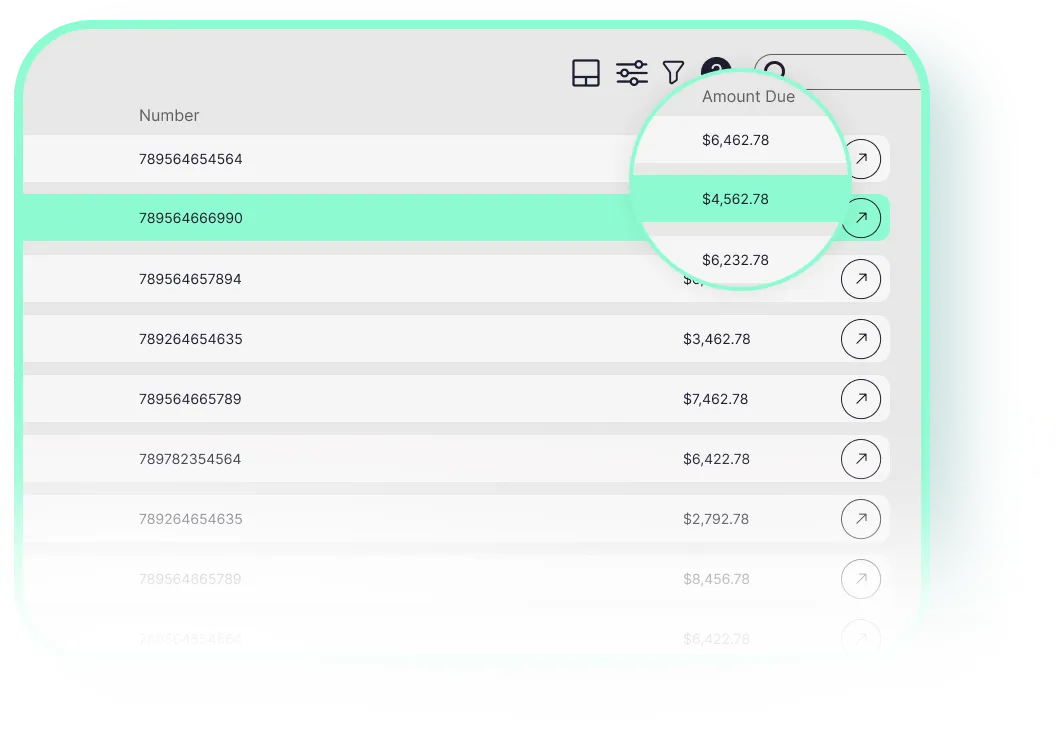Select number 789564654564
The image size is (1060, 754).
tap(191, 159)
